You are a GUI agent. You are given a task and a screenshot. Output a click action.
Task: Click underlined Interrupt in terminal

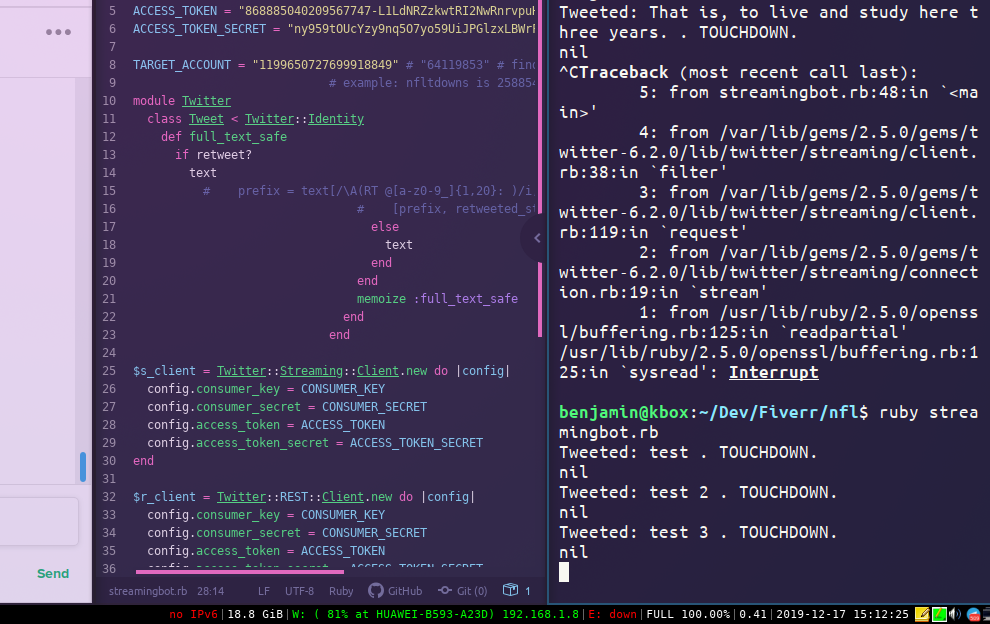point(773,373)
